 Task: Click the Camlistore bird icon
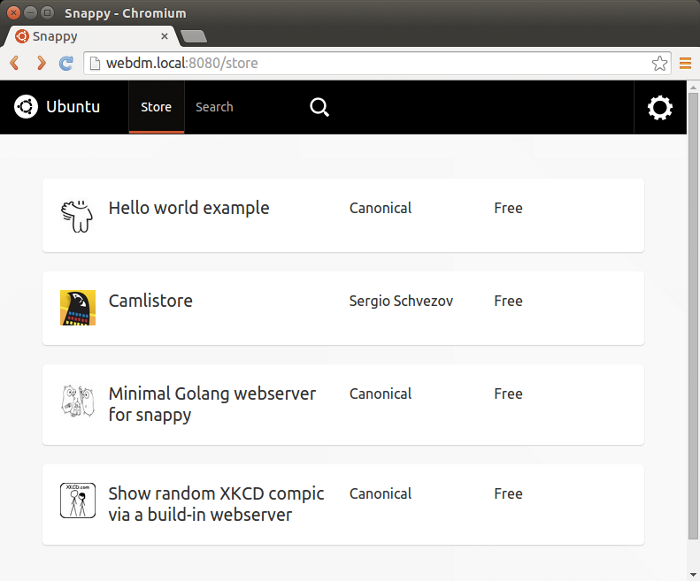tap(77, 308)
